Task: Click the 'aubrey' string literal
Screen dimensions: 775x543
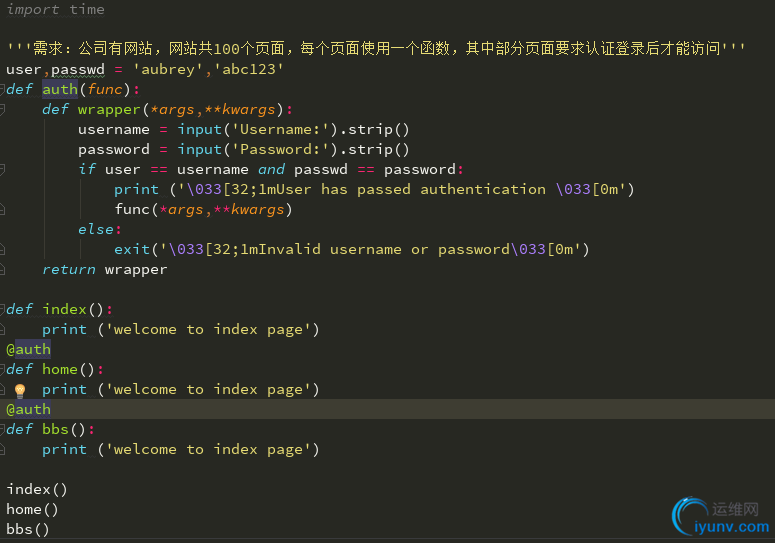Action: click(168, 69)
